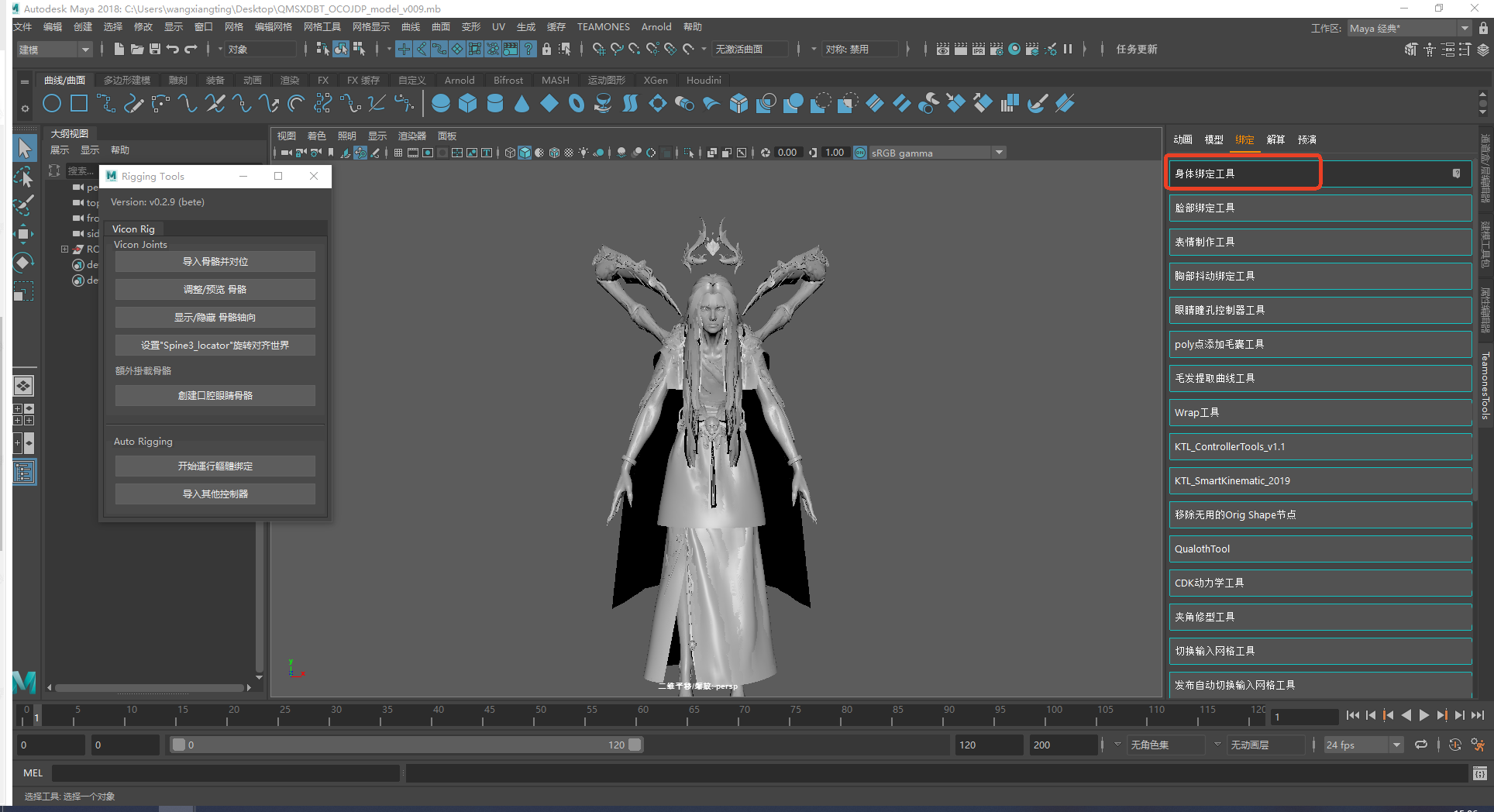Switch to the 多边形建模 shelf tab
The image size is (1494, 812).
tap(127, 80)
